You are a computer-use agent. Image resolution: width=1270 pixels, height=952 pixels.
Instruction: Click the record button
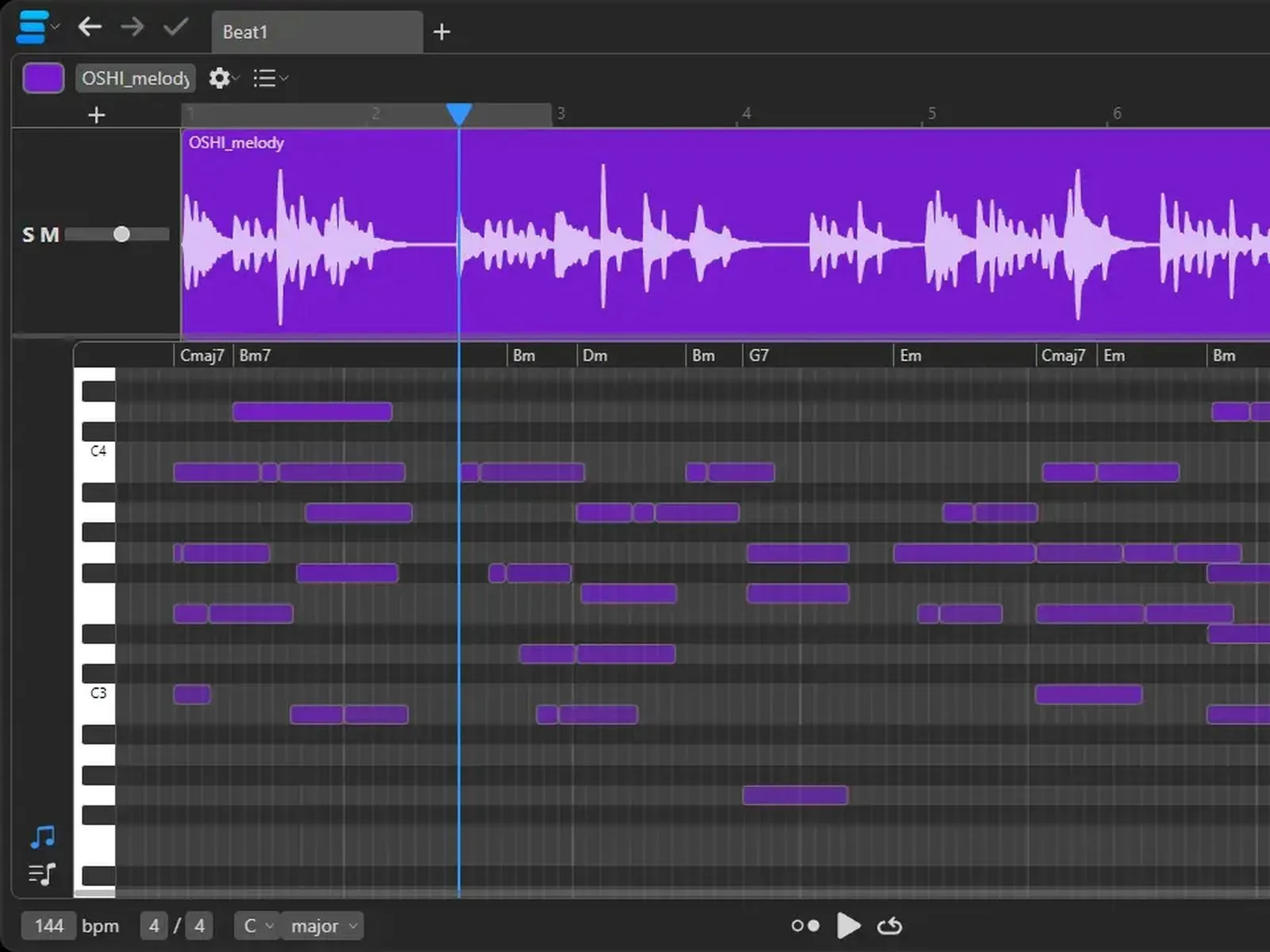coord(805,926)
